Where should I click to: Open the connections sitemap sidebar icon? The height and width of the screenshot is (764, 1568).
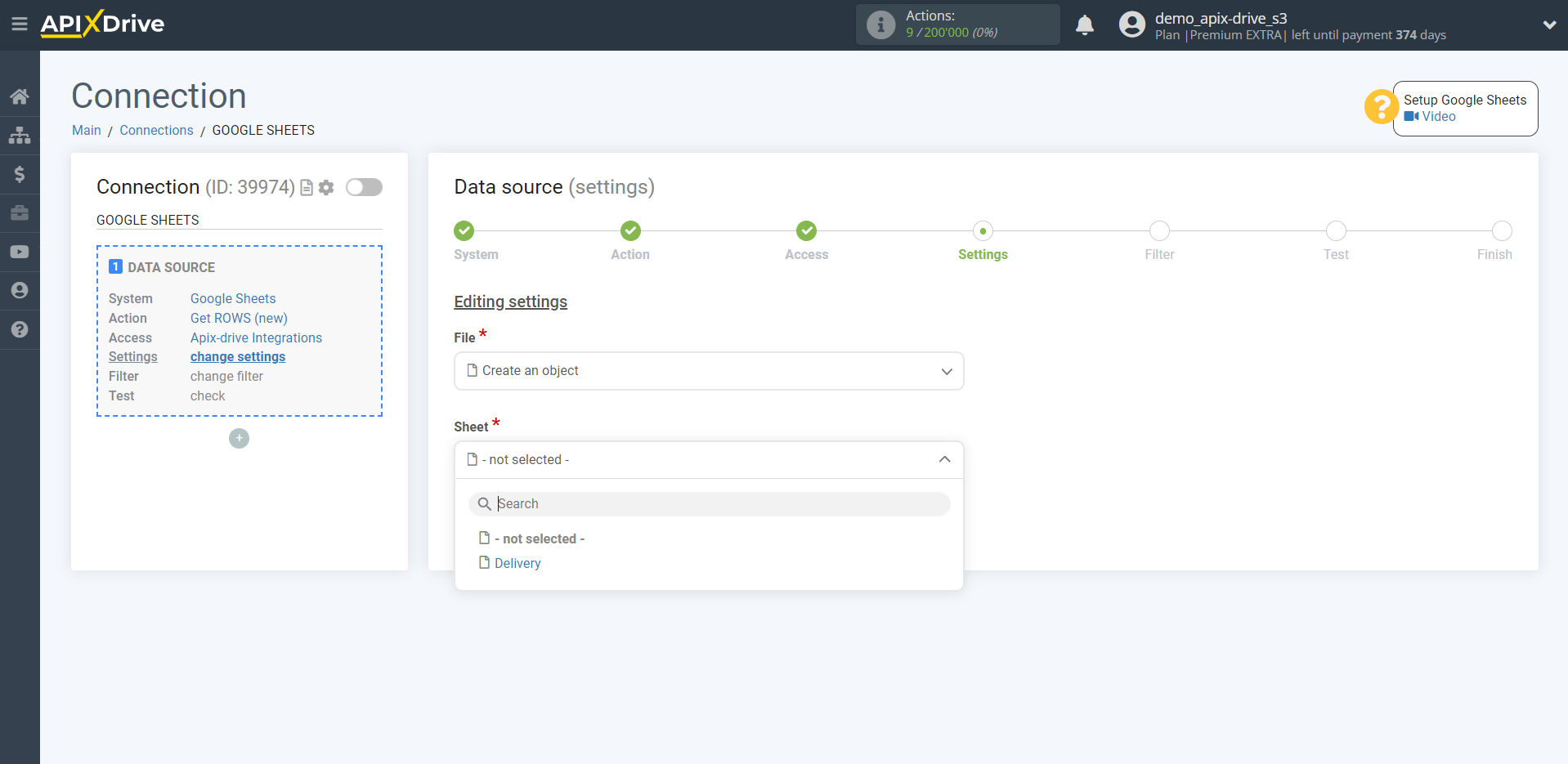tap(20, 135)
